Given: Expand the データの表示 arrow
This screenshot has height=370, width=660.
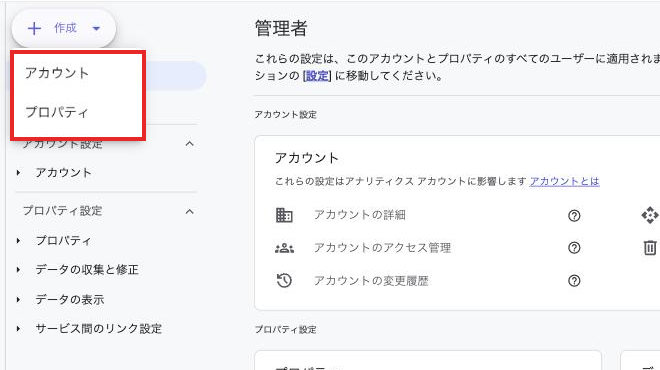Looking at the screenshot, I should click(18, 300).
